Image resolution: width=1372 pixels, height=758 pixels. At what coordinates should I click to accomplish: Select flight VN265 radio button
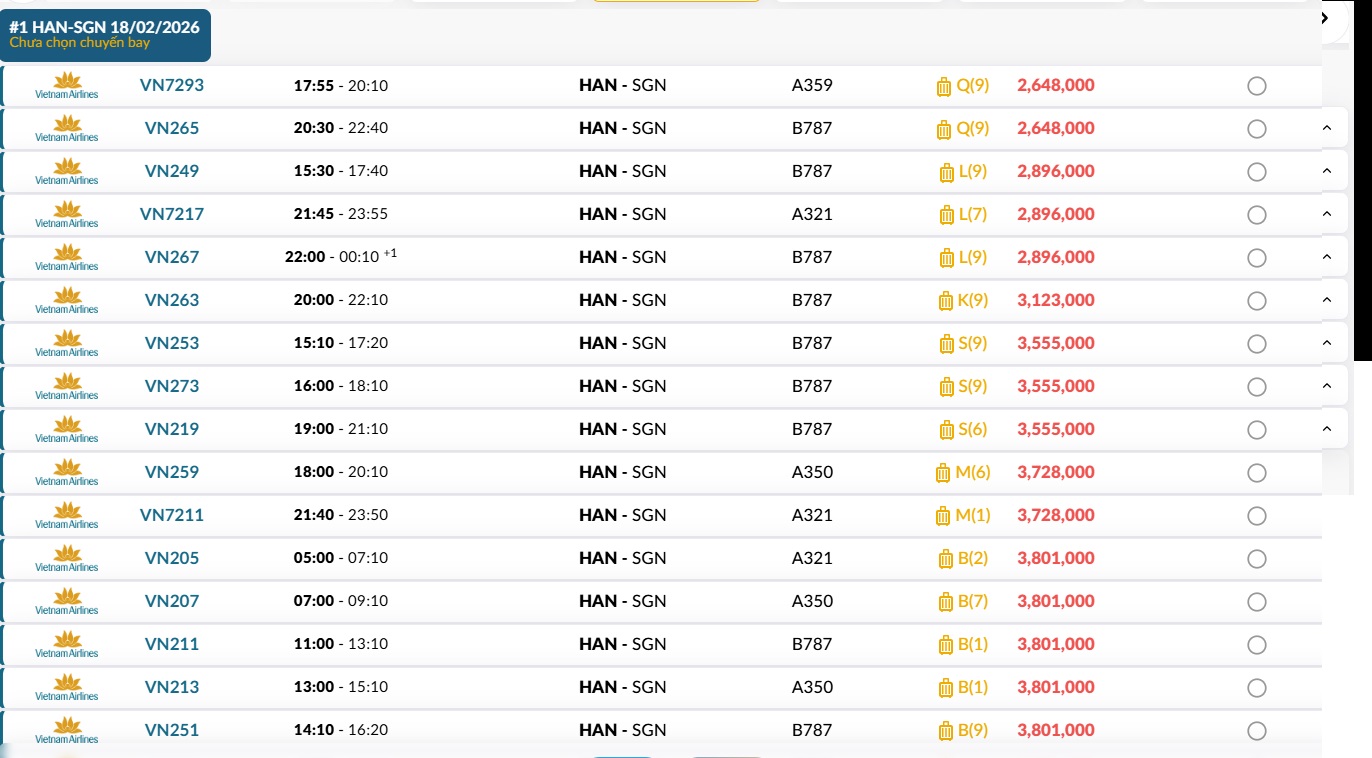coord(1257,129)
